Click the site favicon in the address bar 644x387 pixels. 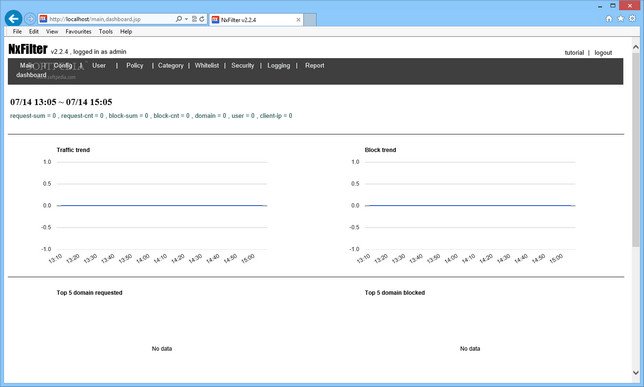tap(43, 19)
